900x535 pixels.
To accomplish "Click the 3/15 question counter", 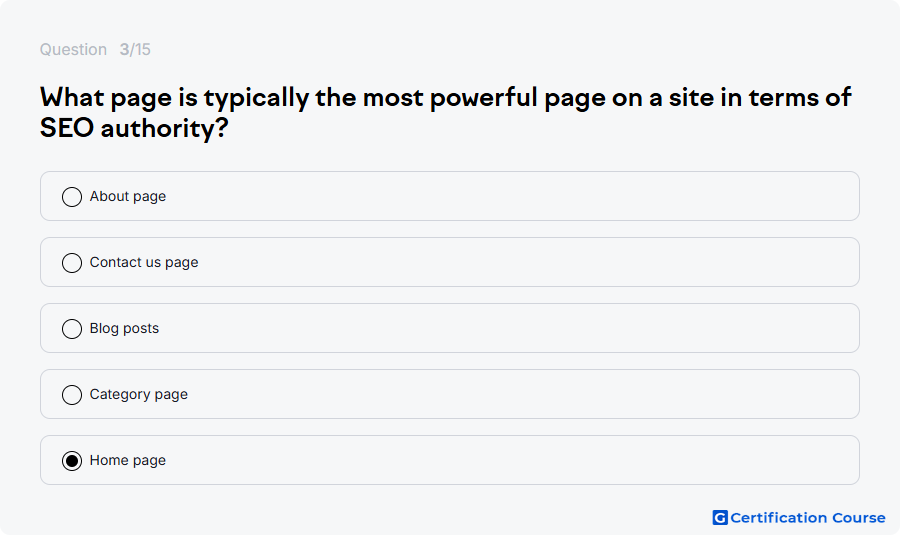I will click(x=135, y=49).
